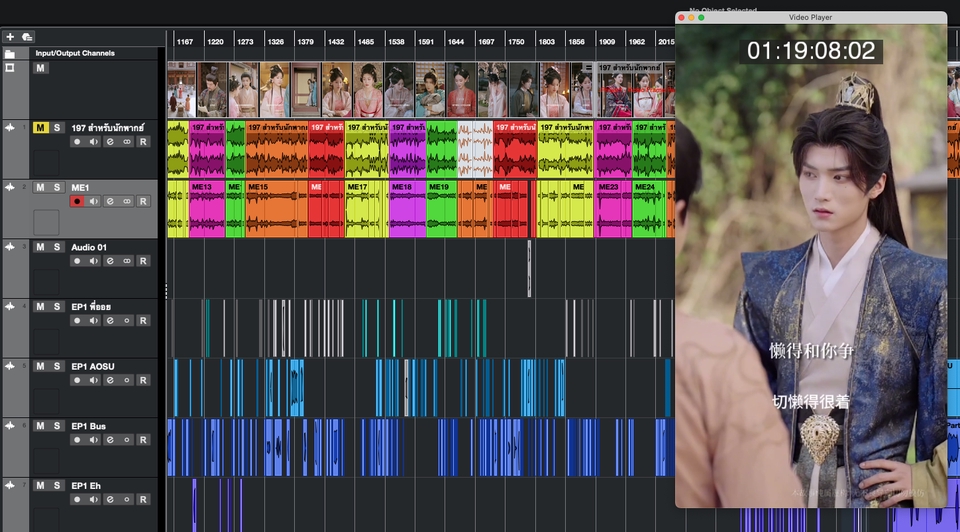The image size is (960, 532).
Task: Toggle monitor on EP1 พี่ออย track
Action: pos(94,321)
